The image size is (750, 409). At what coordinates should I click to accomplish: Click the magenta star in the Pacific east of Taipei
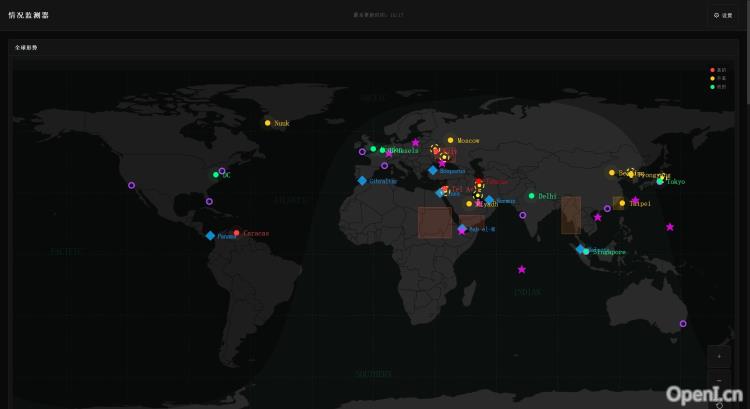[x=670, y=227]
